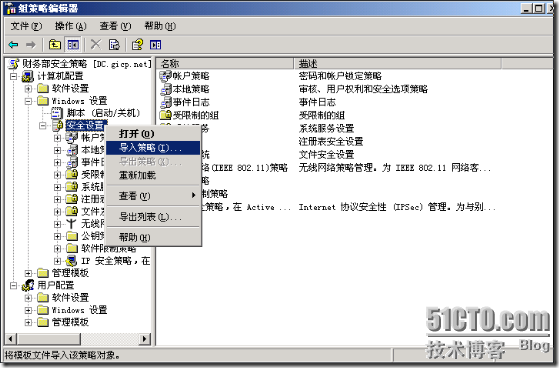The image size is (559, 368).
Task: Click description 密码和帐户锁定策略
Action: tap(340, 76)
